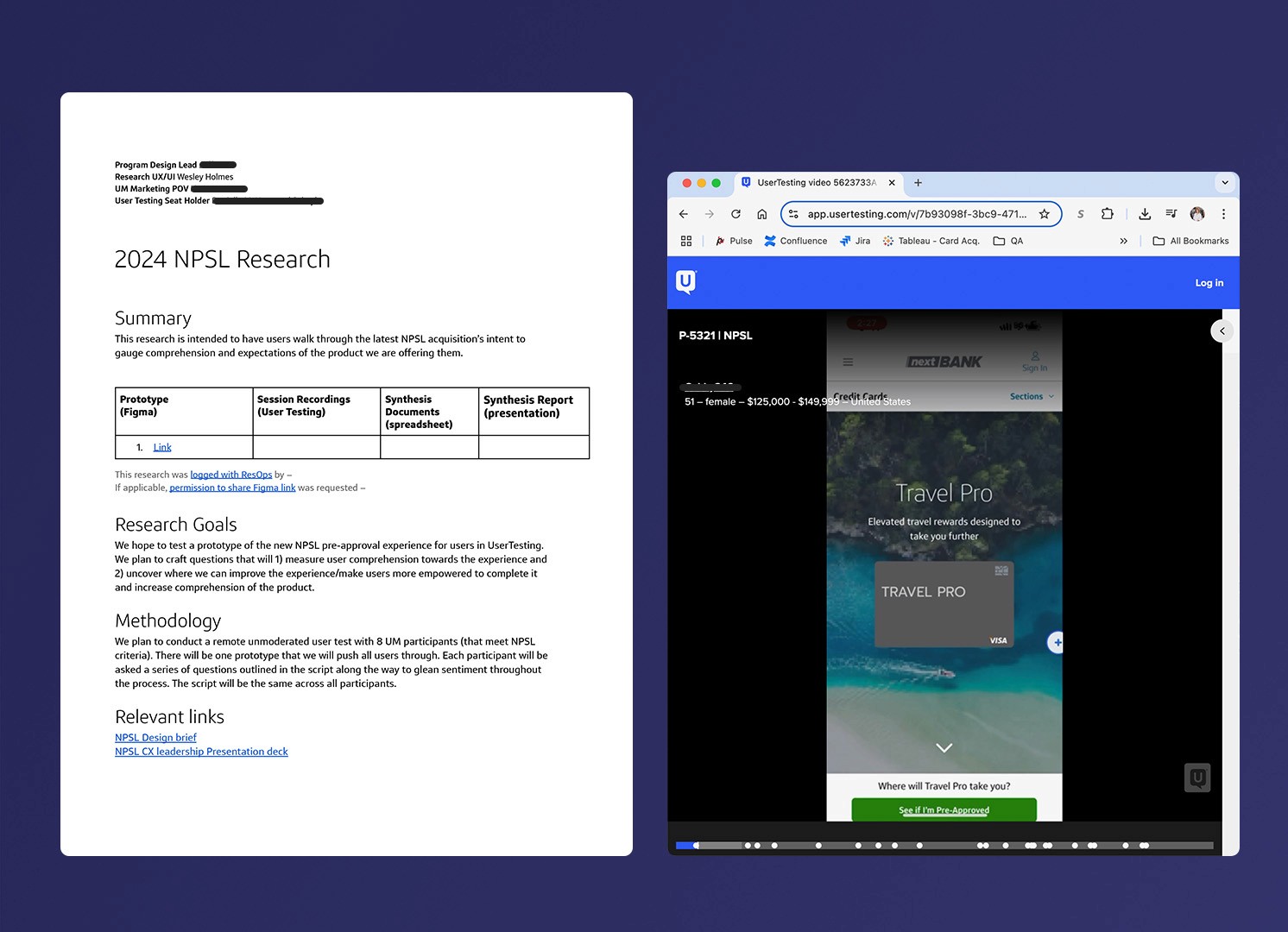1288x932 pixels.
Task: Click the Relevant links heading
Action: pyautogui.click(x=169, y=717)
